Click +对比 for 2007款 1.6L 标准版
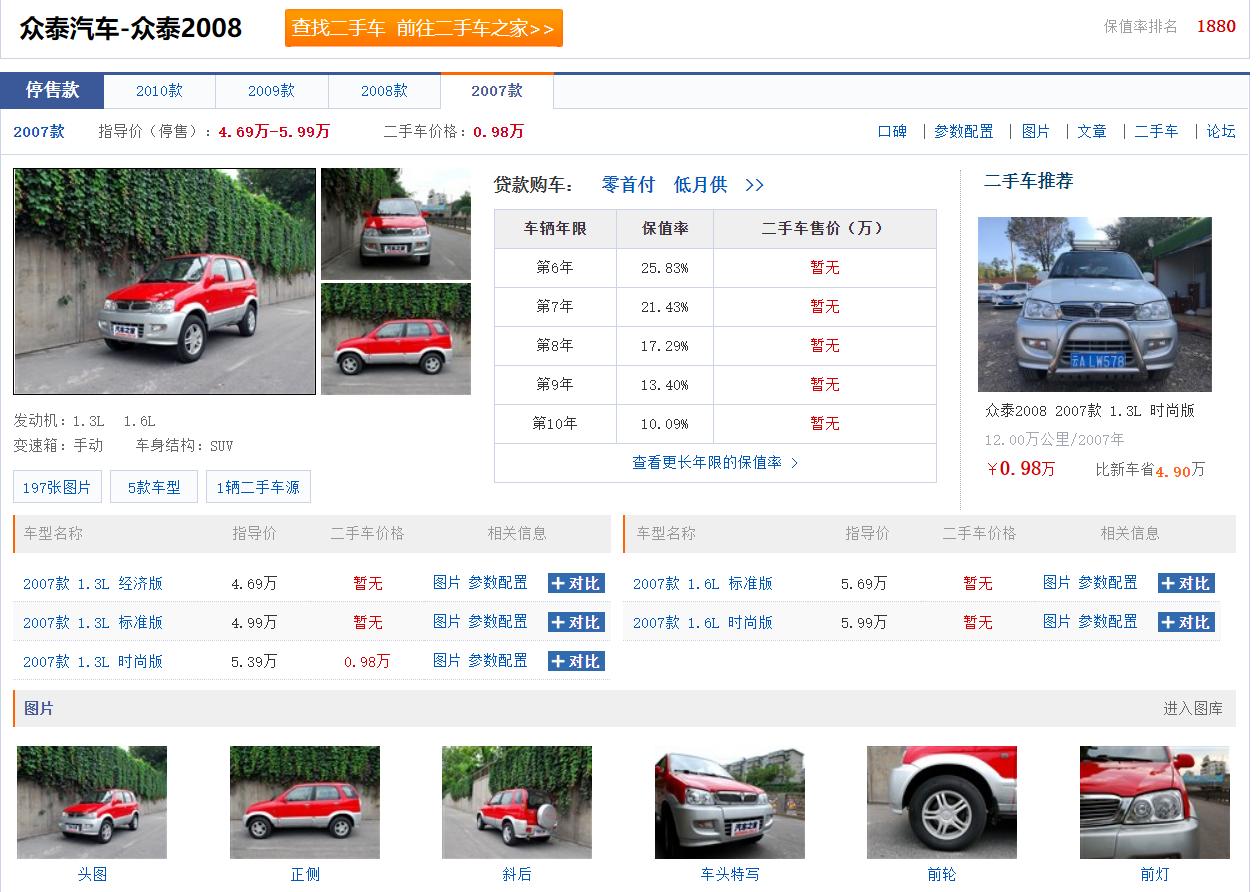The height and width of the screenshot is (892, 1260). click(x=1186, y=583)
